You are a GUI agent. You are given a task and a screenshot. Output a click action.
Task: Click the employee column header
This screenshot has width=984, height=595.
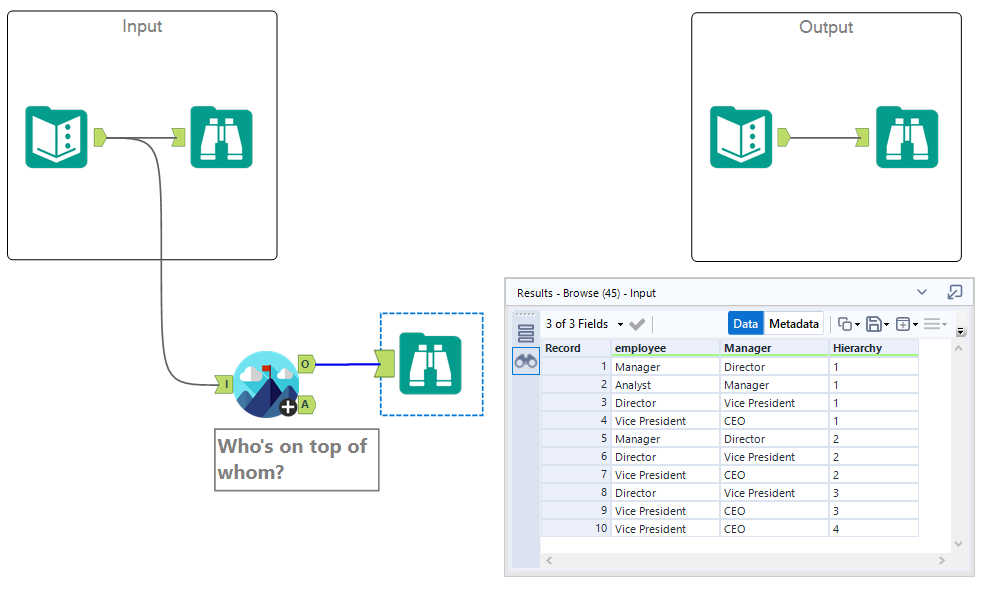(665, 348)
